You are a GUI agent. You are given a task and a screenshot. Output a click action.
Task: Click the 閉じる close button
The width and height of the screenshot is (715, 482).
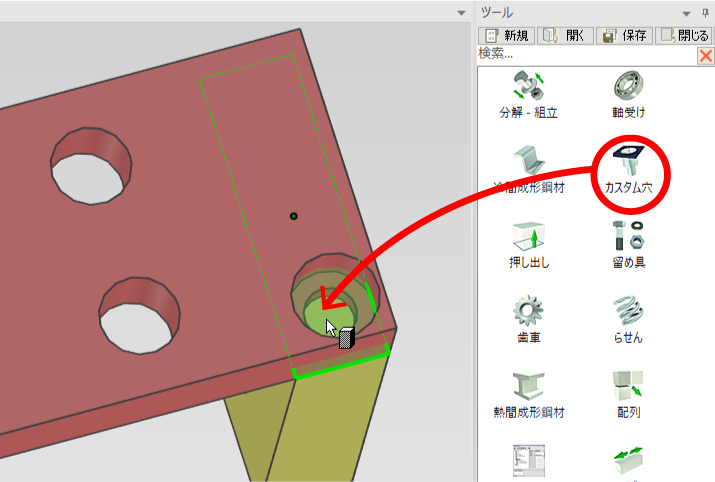click(x=684, y=35)
